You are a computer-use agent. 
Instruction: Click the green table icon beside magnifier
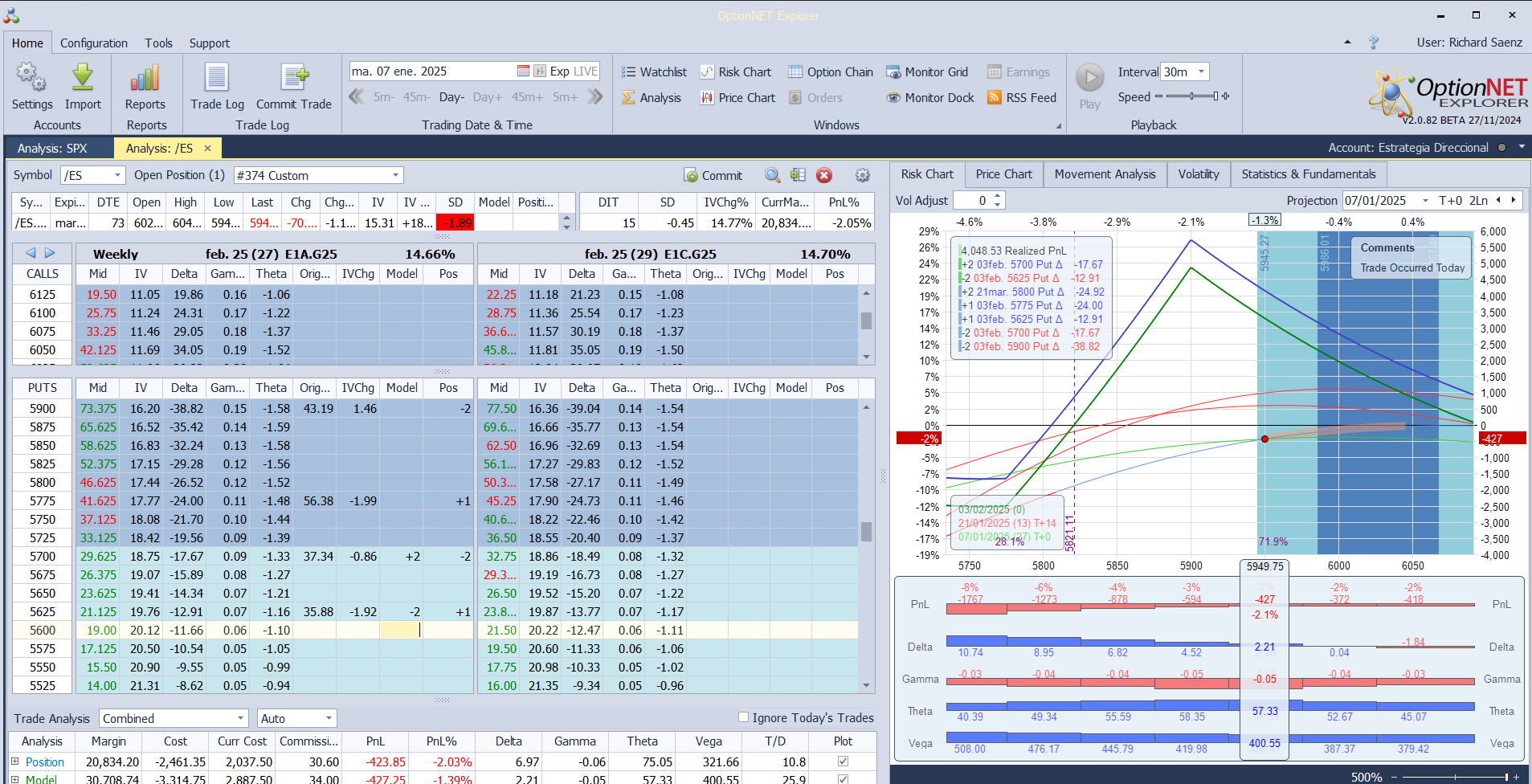coord(798,175)
